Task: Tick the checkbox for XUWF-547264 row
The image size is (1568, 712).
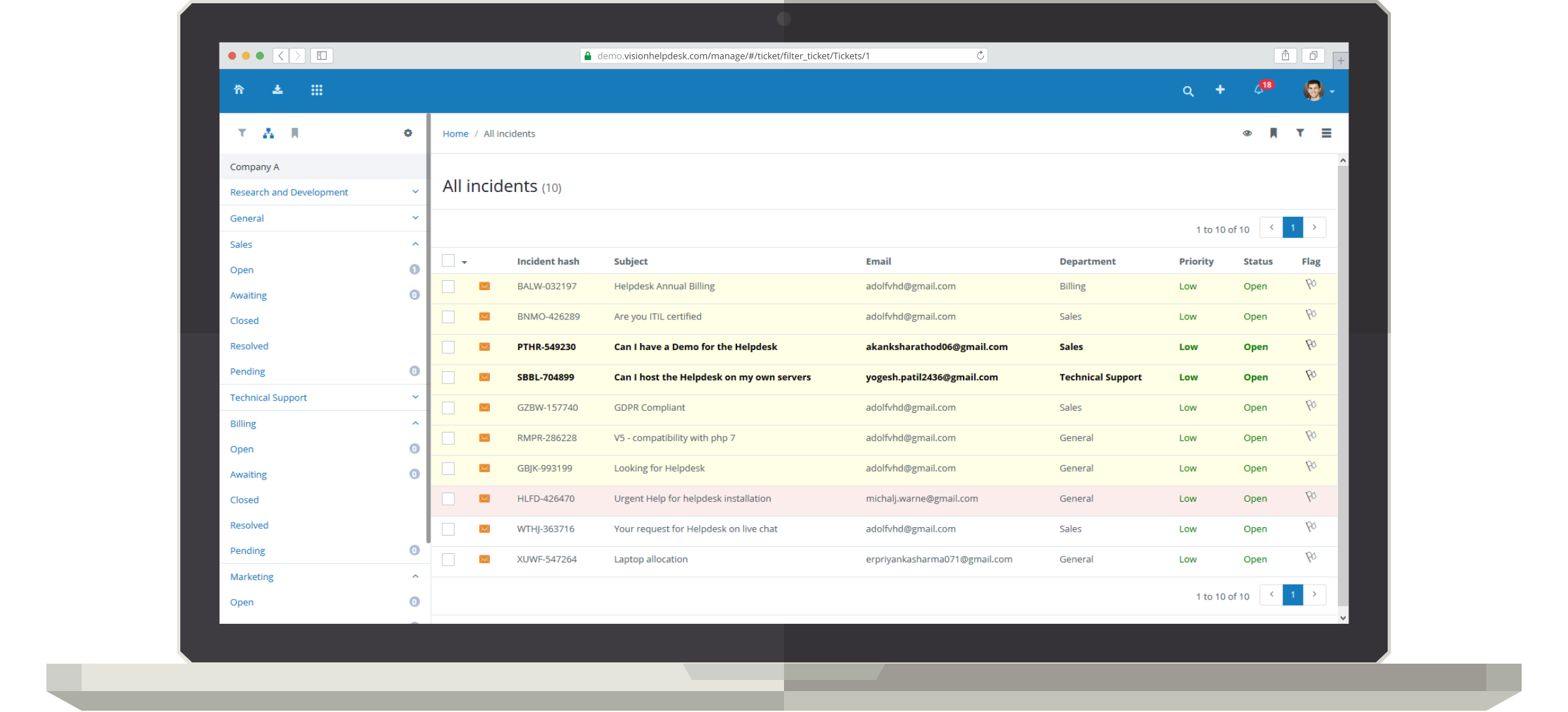Action: pyautogui.click(x=448, y=559)
